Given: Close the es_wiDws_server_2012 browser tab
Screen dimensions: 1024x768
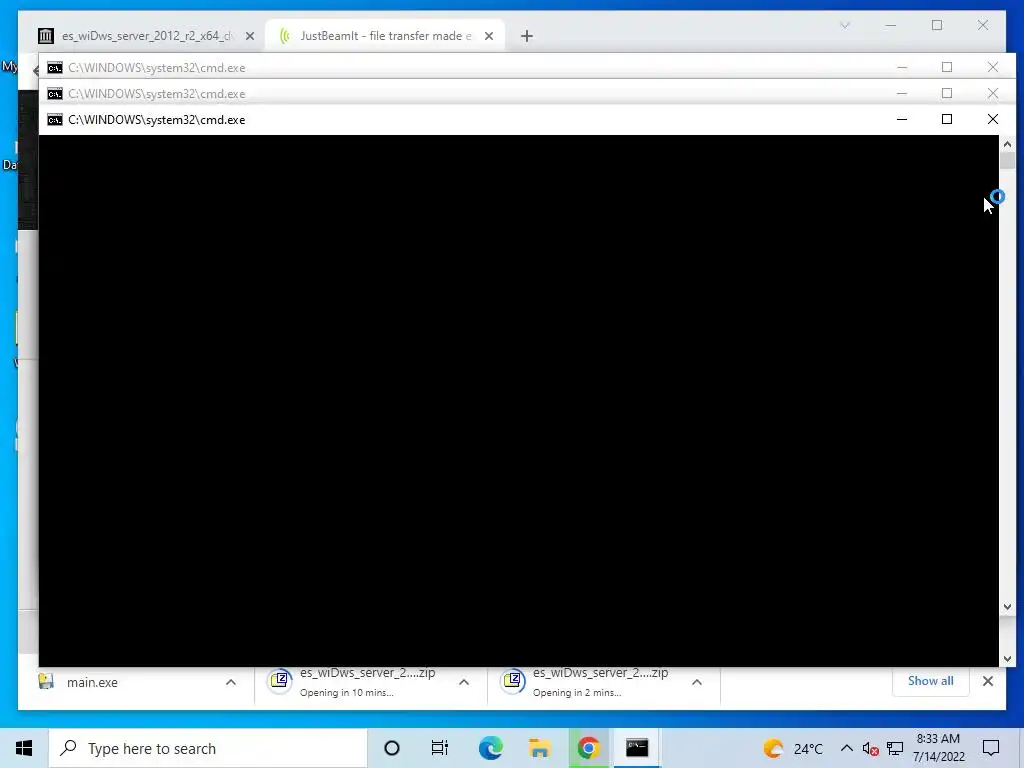Looking at the screenshot, I should [x=249, y=36].
